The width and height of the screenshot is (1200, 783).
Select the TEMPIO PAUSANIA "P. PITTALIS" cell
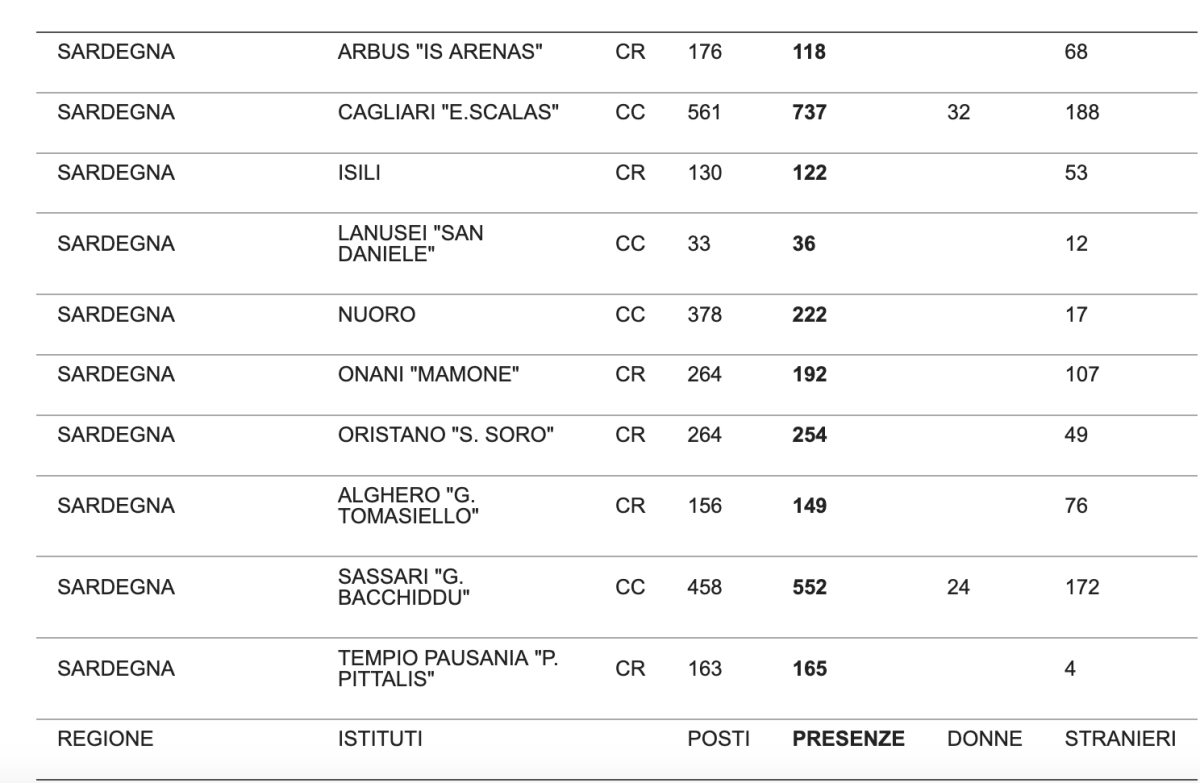(446, 668)
